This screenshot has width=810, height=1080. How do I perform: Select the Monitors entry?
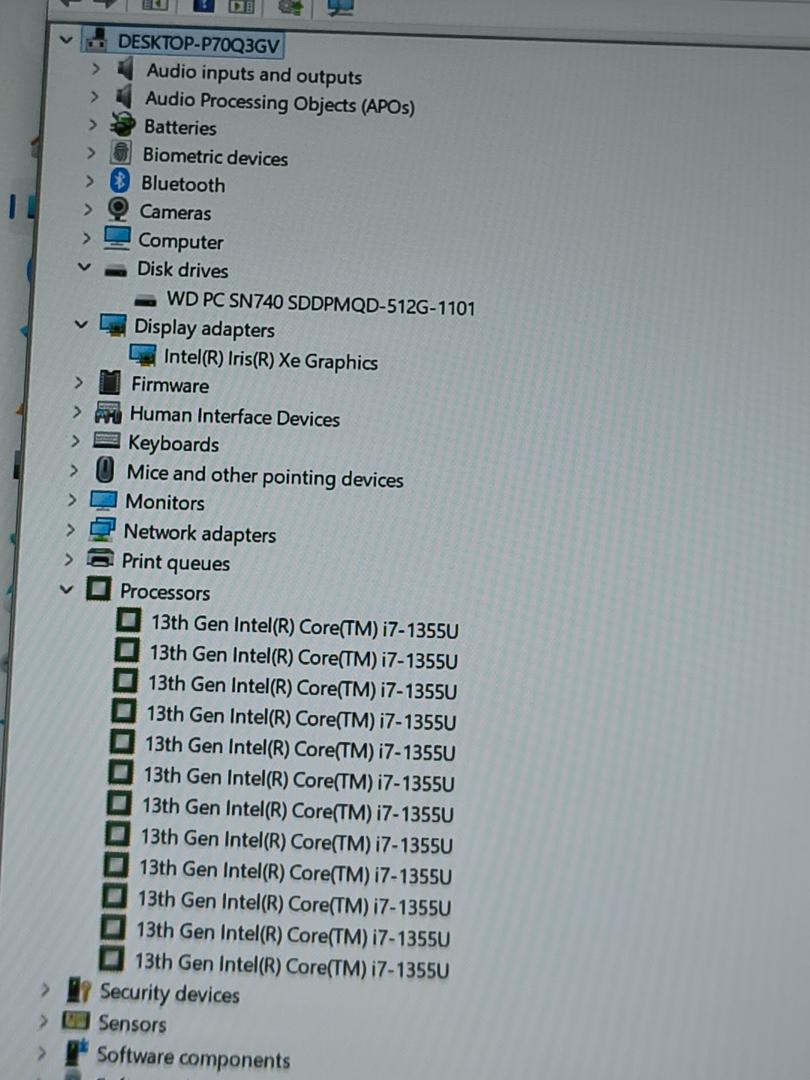[x=165, y=502]
